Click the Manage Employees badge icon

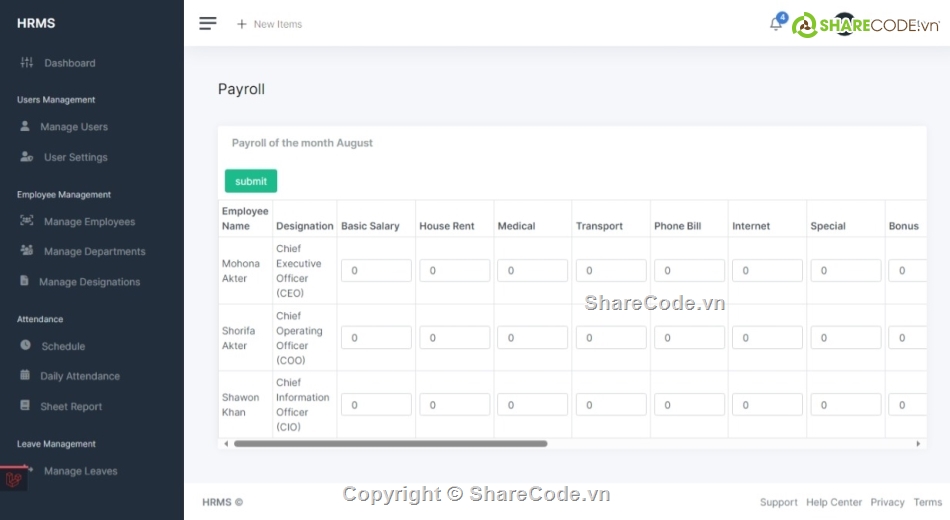click(x=27, y=221)
